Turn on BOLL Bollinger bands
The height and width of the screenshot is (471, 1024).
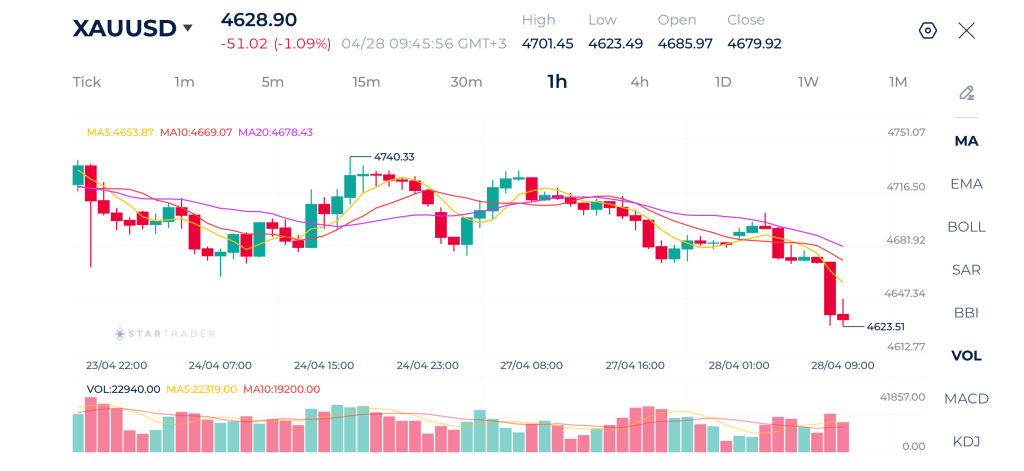tap(966, 227)
